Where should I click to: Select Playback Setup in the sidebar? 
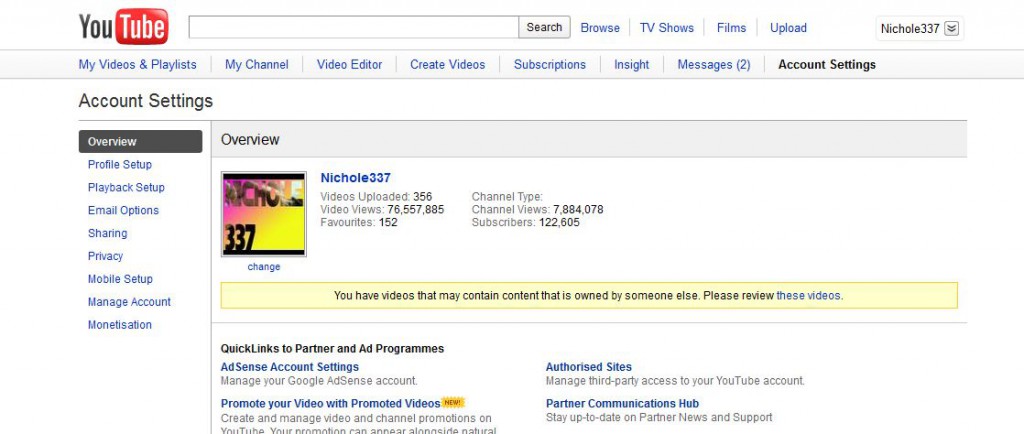tap(126, 187)
